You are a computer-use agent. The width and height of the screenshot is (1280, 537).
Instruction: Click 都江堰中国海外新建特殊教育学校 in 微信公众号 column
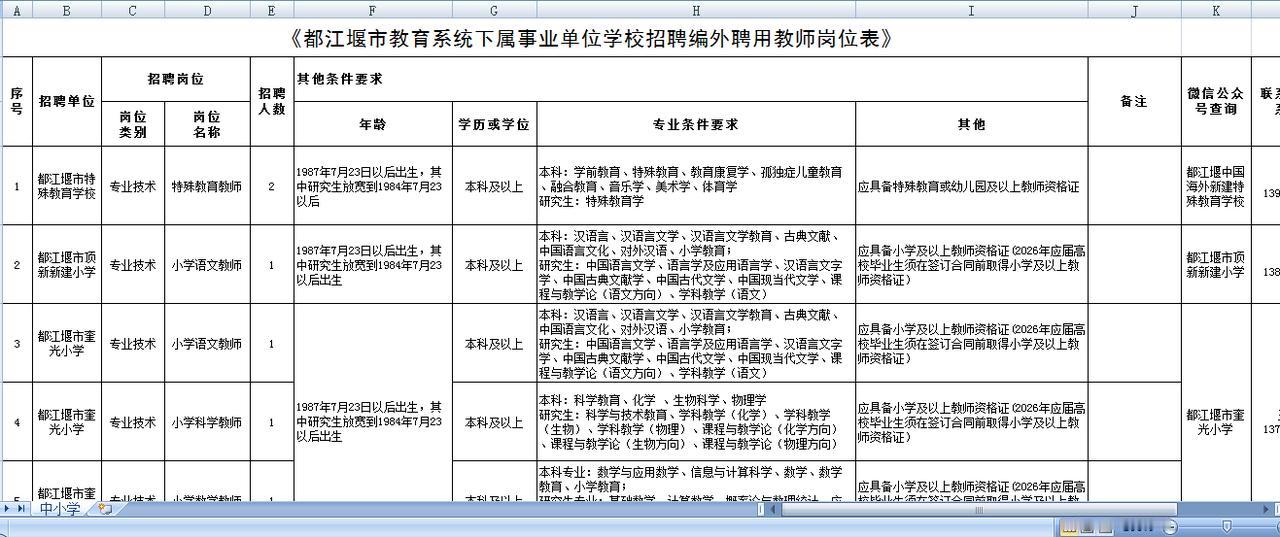coord(1215,186)
